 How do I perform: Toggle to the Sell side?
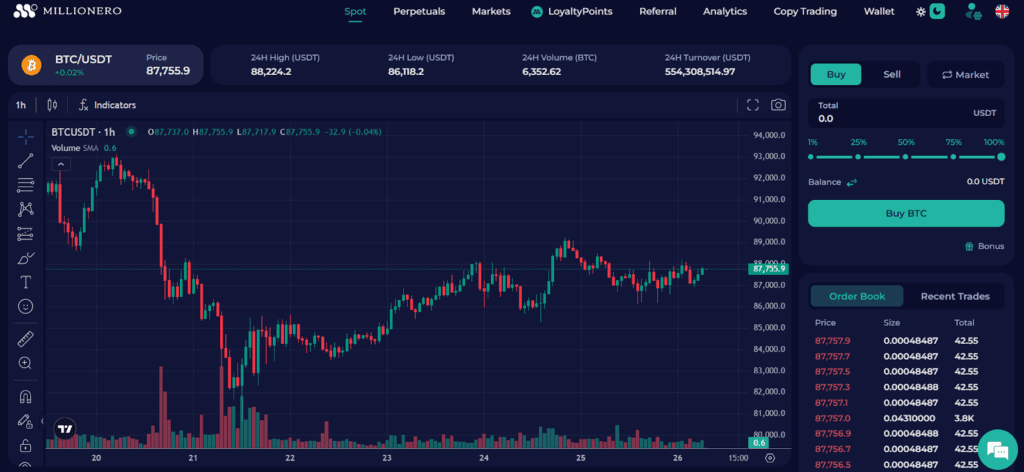[x=891, y=74]
